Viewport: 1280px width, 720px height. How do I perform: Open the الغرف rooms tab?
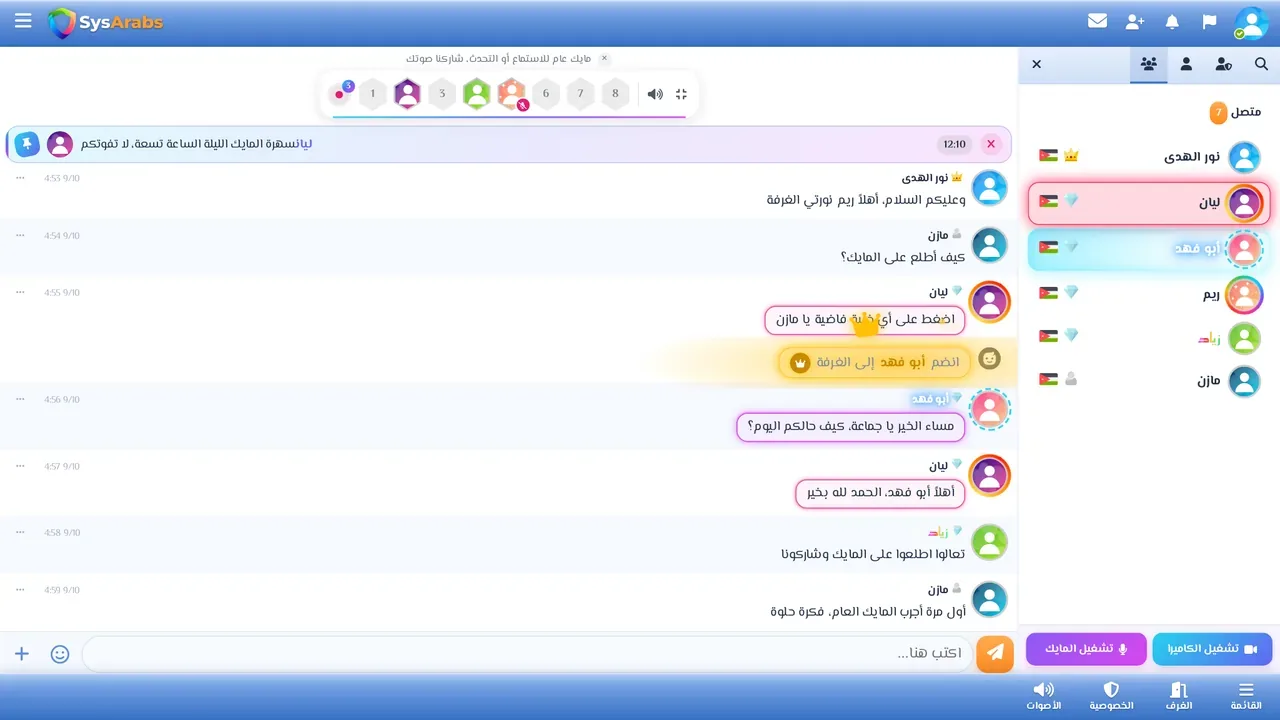(1178, 696)
